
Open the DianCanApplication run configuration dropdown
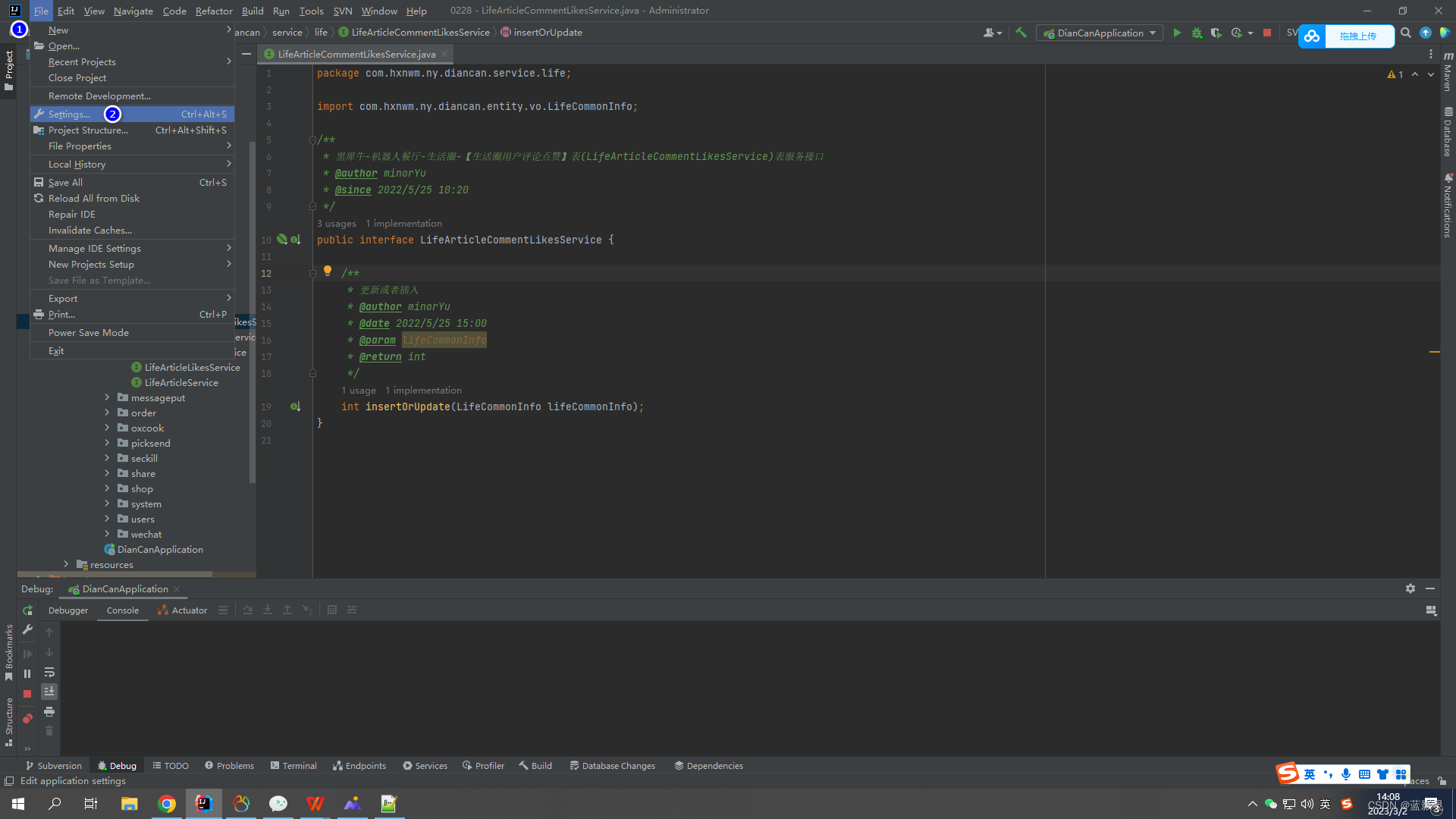click(x=1100, y=33)
